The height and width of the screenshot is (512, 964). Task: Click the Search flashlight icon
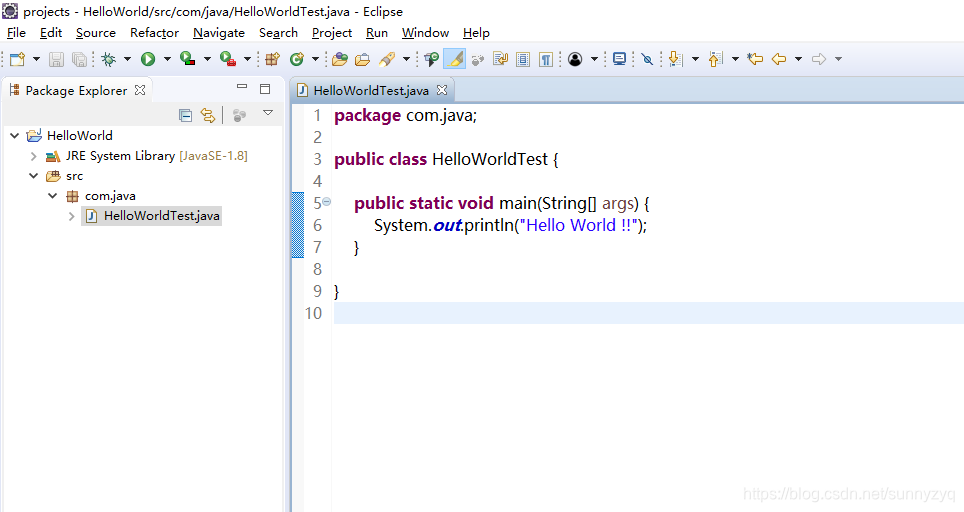click(x=387, y=59)
